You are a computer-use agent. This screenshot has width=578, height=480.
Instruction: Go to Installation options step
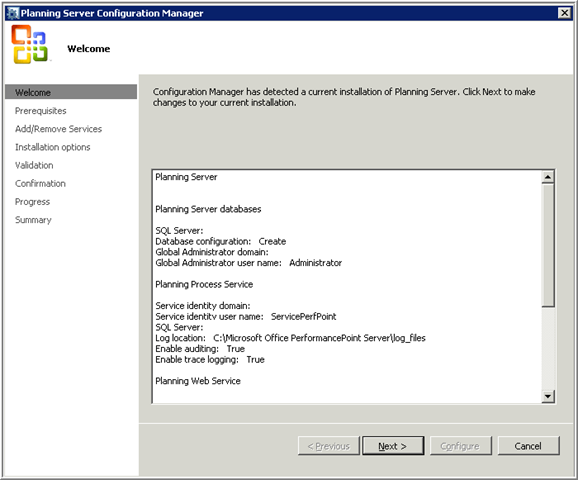[x=52, y=147]
